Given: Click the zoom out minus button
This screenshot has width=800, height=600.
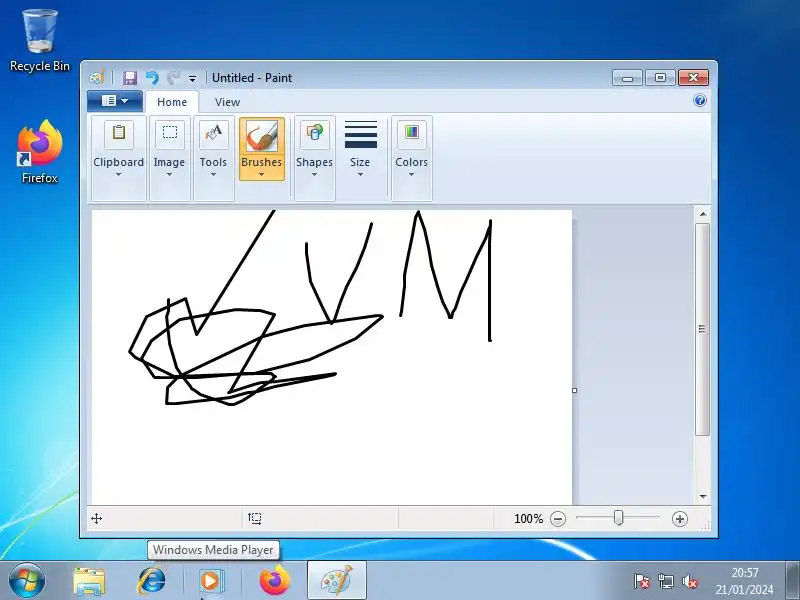Looking at the screenshot, I should (558, 519).
